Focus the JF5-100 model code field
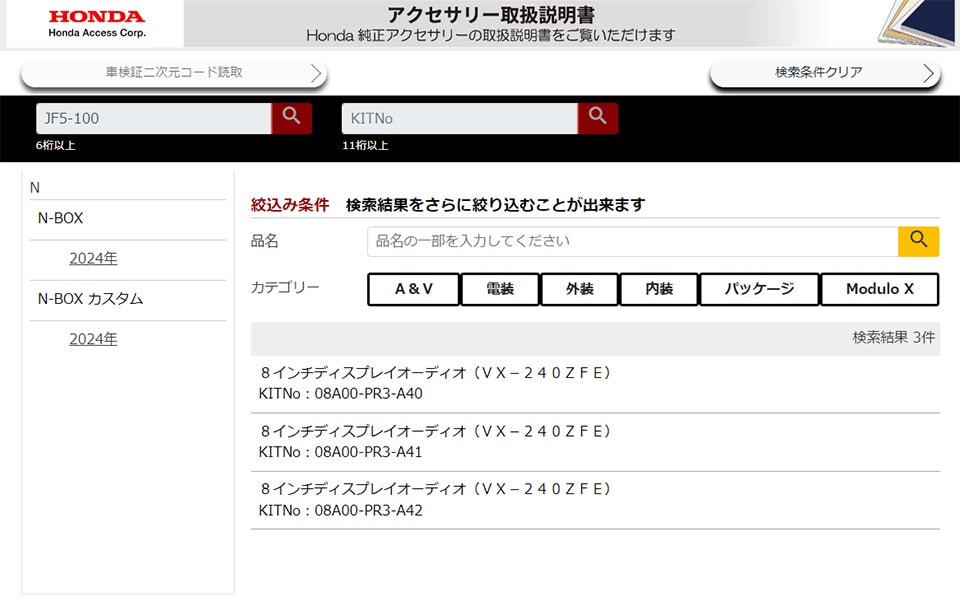This screenshot has height=611, width=960. pos(154,118)
